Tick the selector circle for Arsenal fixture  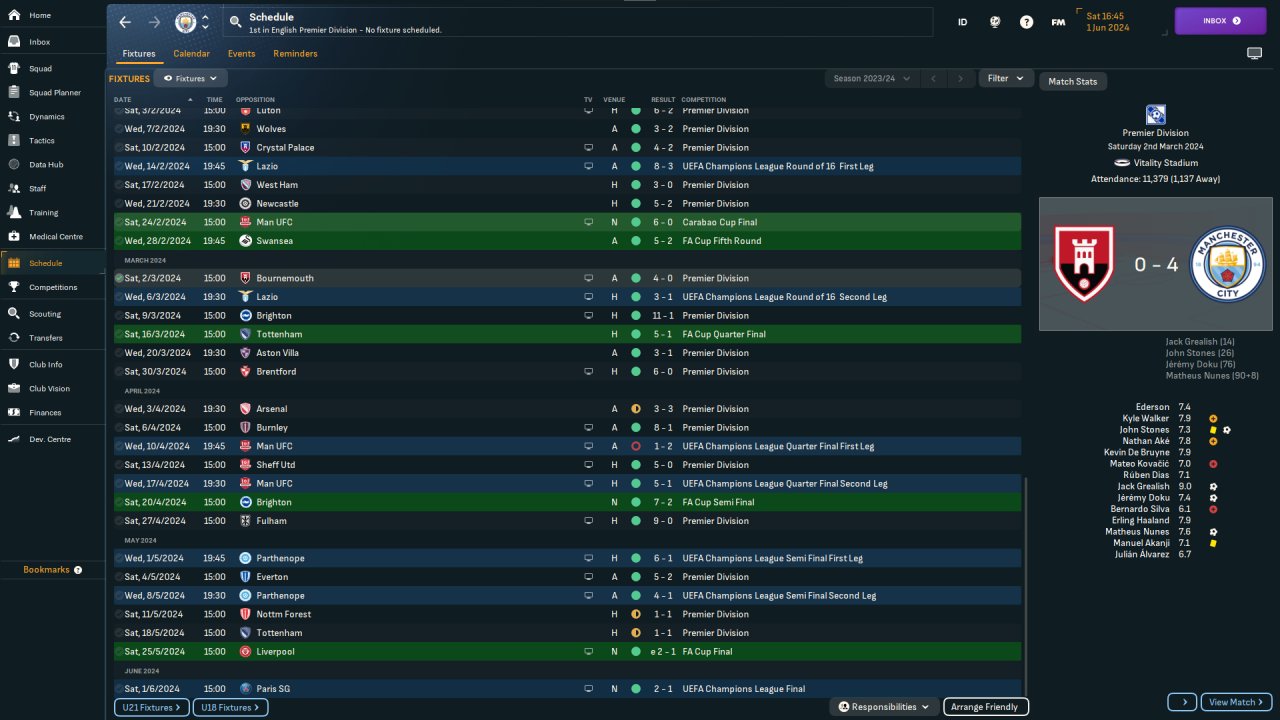[119, 409]
